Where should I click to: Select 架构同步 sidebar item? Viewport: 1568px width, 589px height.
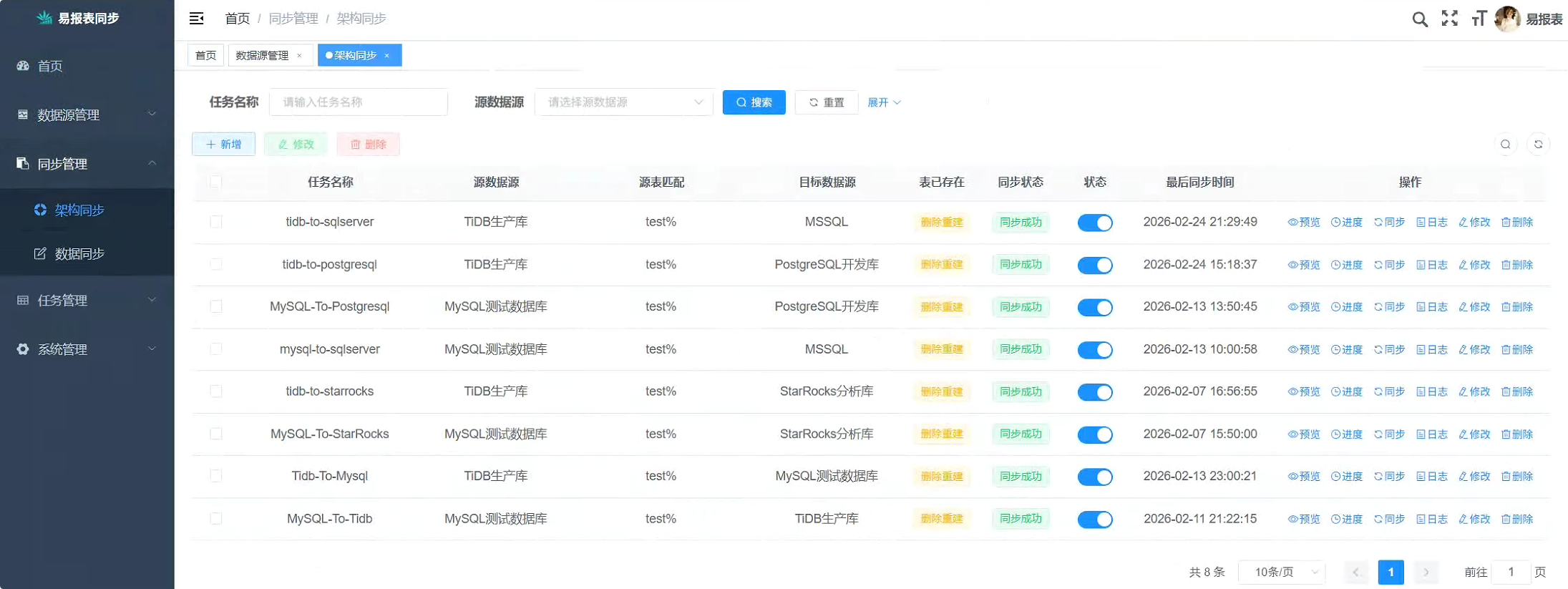point(87,210)
